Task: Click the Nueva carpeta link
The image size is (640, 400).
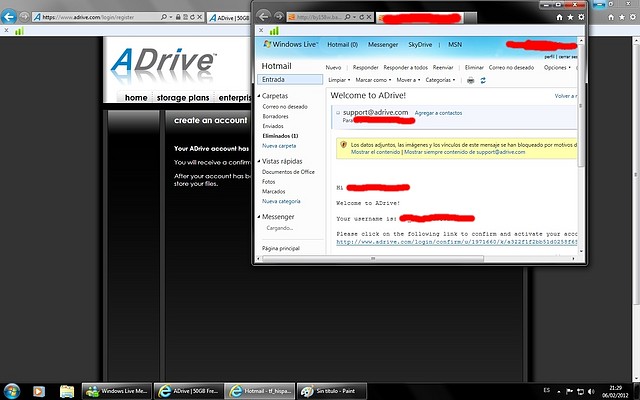Action: [279, 146]
